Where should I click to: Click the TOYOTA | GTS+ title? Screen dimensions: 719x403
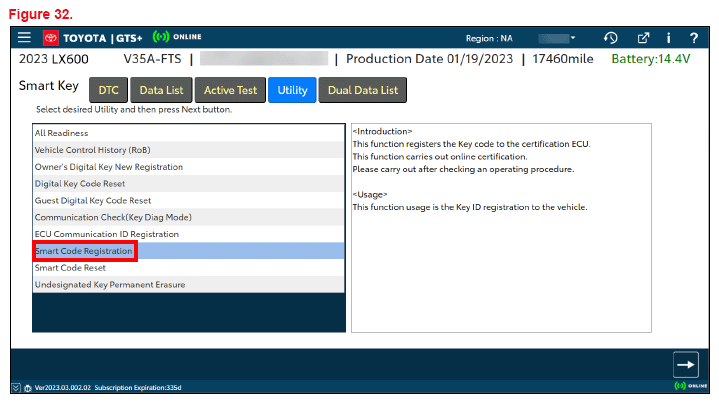pyautogui.click(x=103, y=38)
